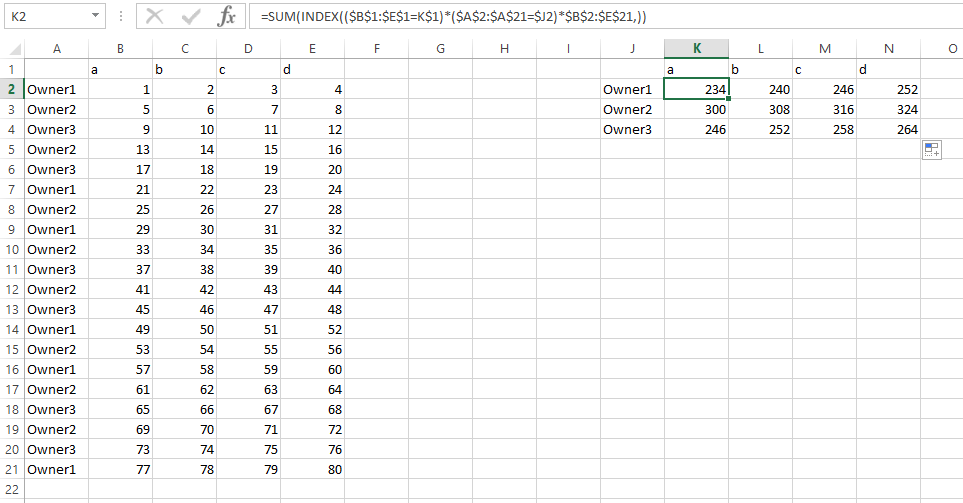
Task: Confirm formula with the checkmark icon
Action: [x=190, y=17]
